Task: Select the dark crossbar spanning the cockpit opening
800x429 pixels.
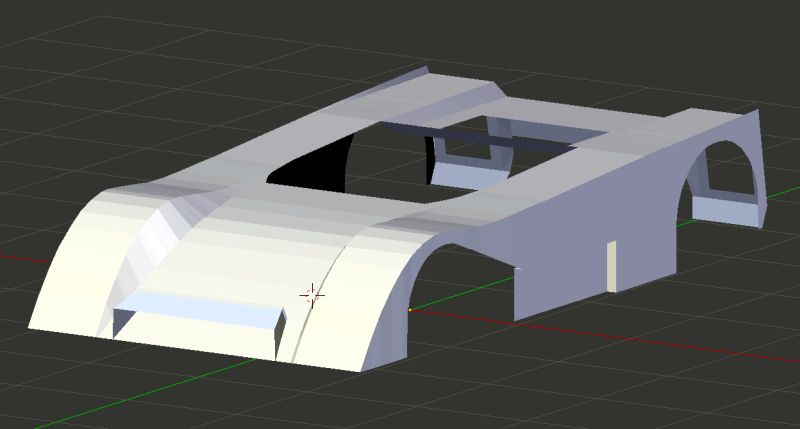Action: (x=480, y=136)
